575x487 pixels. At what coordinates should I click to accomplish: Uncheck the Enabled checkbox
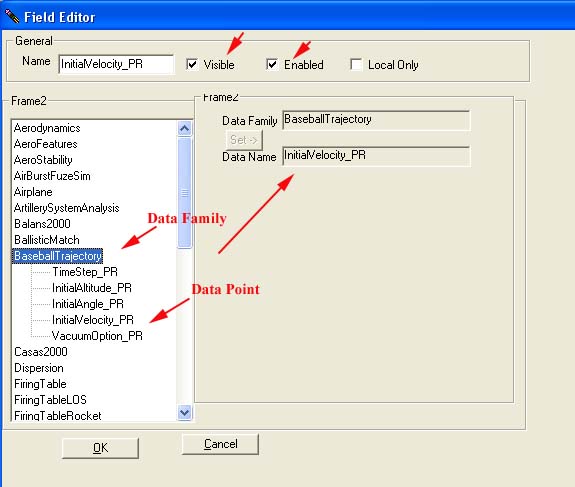click(272, 64)
